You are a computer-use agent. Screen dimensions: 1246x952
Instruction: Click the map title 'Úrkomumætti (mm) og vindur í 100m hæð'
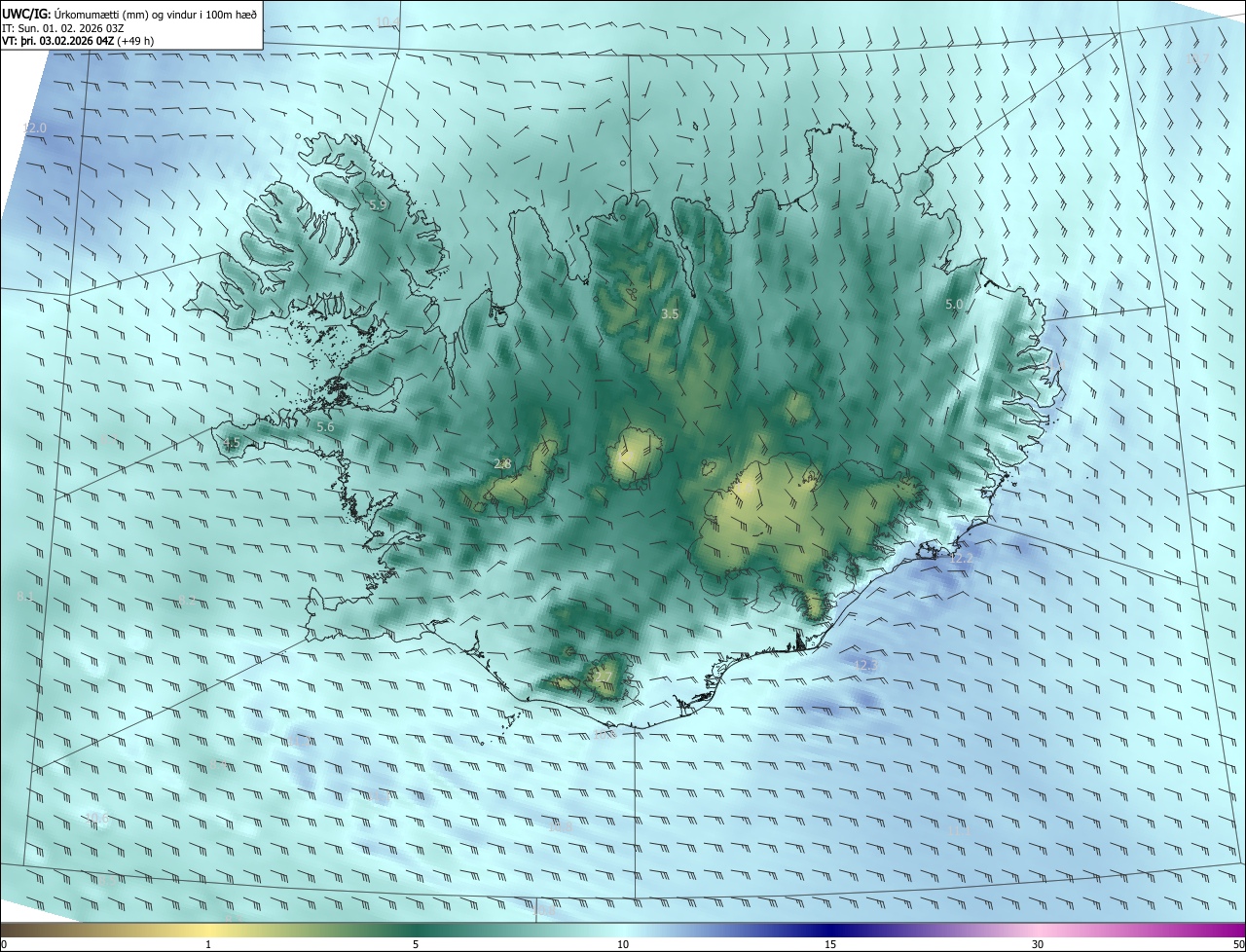coord(156,14)
